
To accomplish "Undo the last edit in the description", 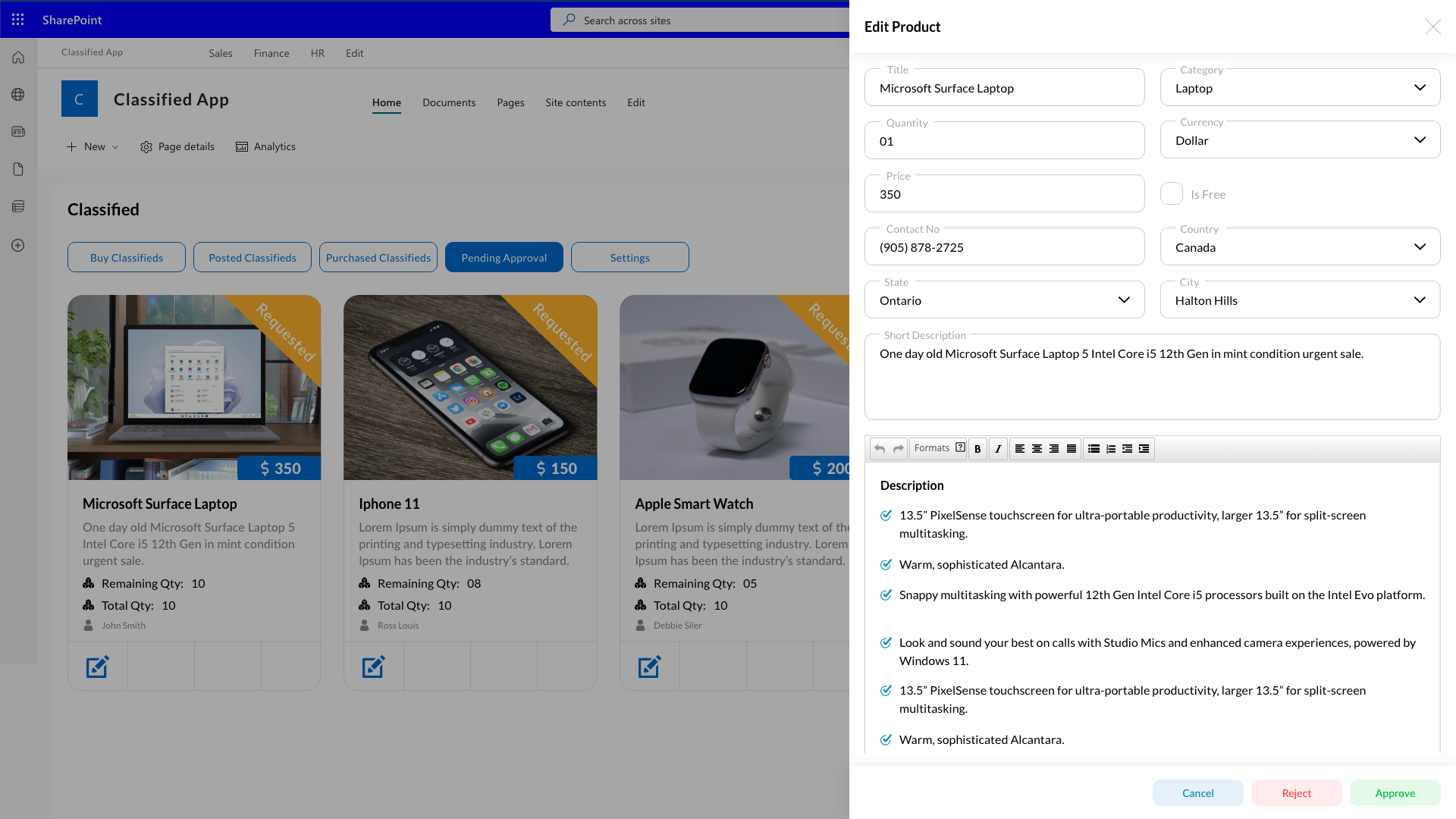I will [880, 449].
